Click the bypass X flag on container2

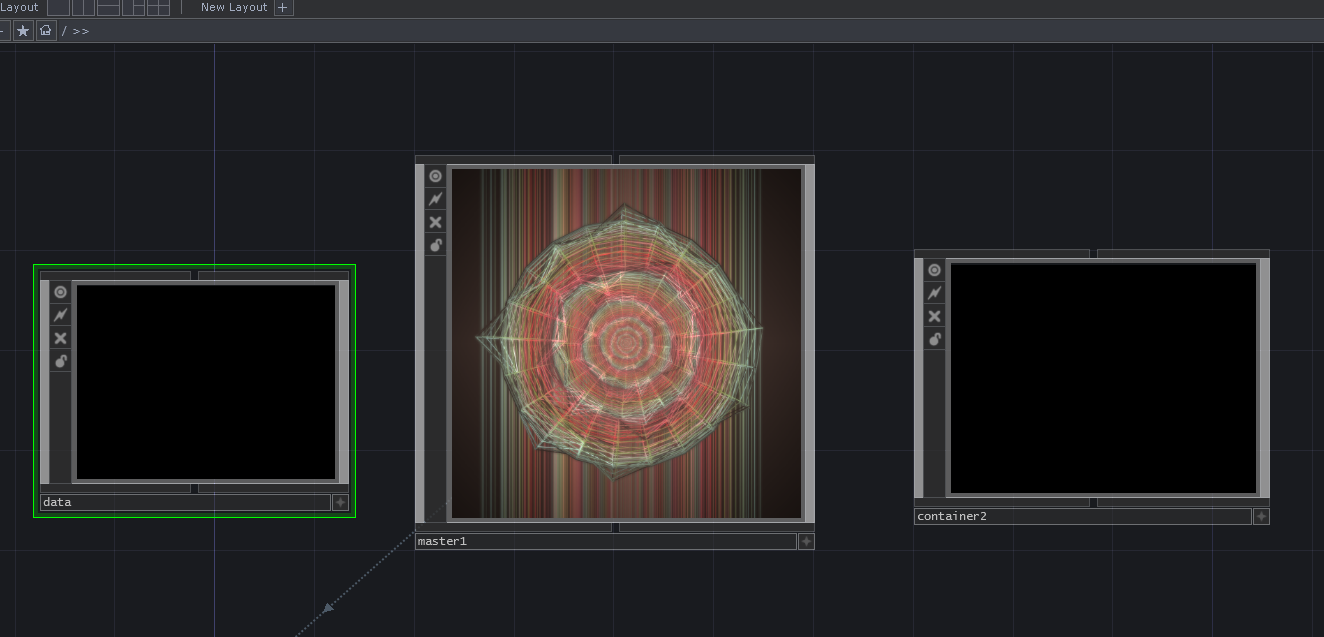tap(934, 315)
